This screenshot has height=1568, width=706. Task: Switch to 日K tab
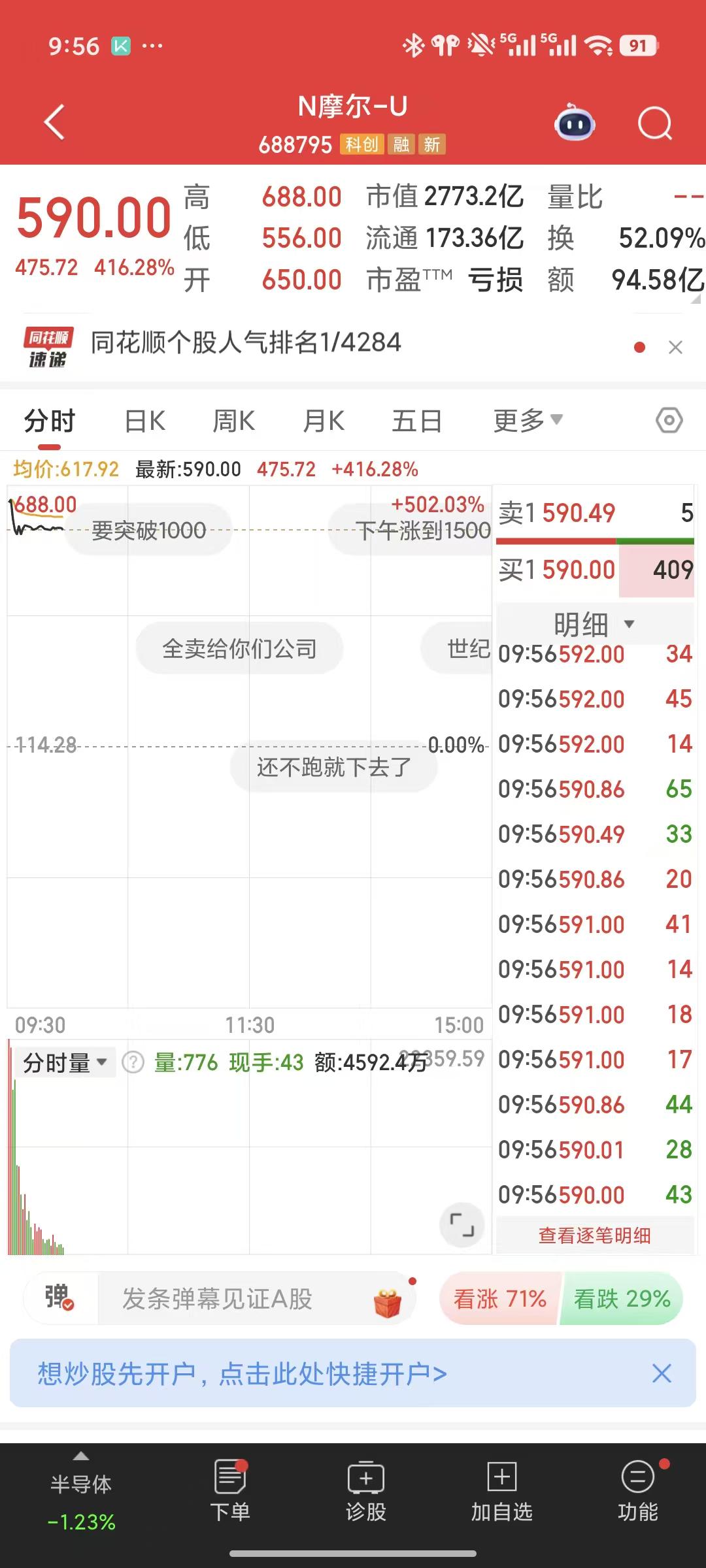tap(145, 421)
